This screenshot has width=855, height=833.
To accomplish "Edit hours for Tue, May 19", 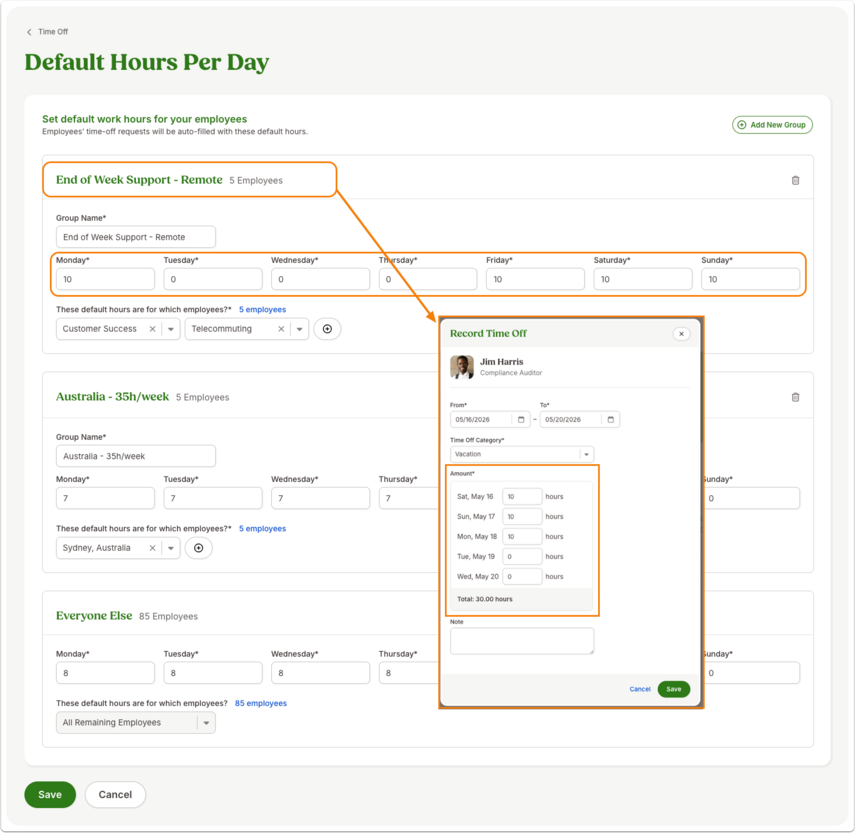I will click(522, 557).
